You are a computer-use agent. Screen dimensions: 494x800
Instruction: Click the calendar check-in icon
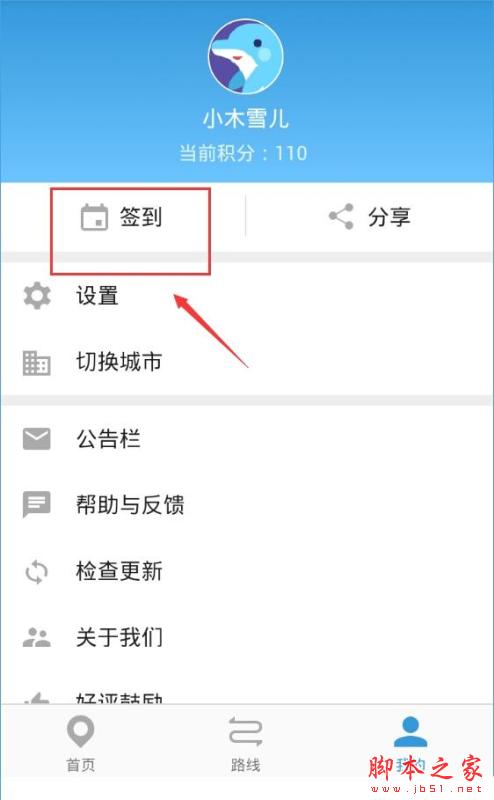[x=94, y=217]
